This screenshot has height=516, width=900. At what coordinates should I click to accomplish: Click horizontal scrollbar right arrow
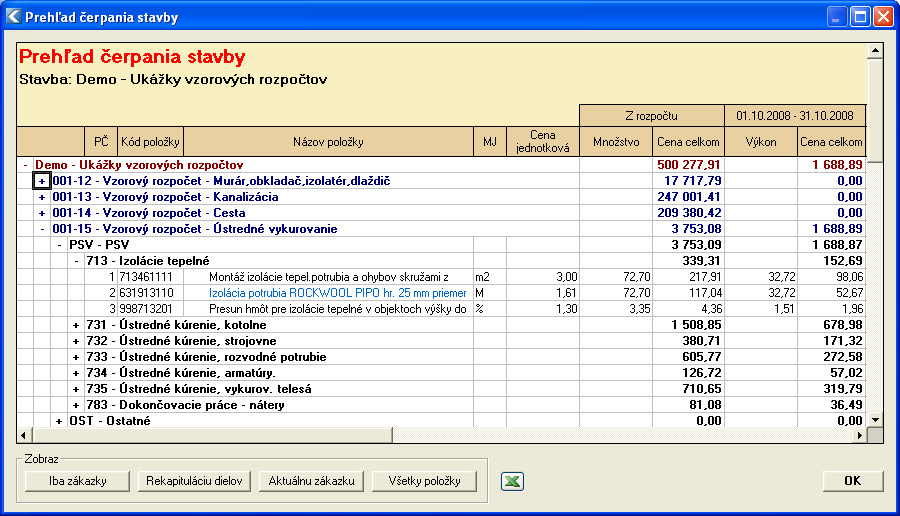(x=859, y=436)
